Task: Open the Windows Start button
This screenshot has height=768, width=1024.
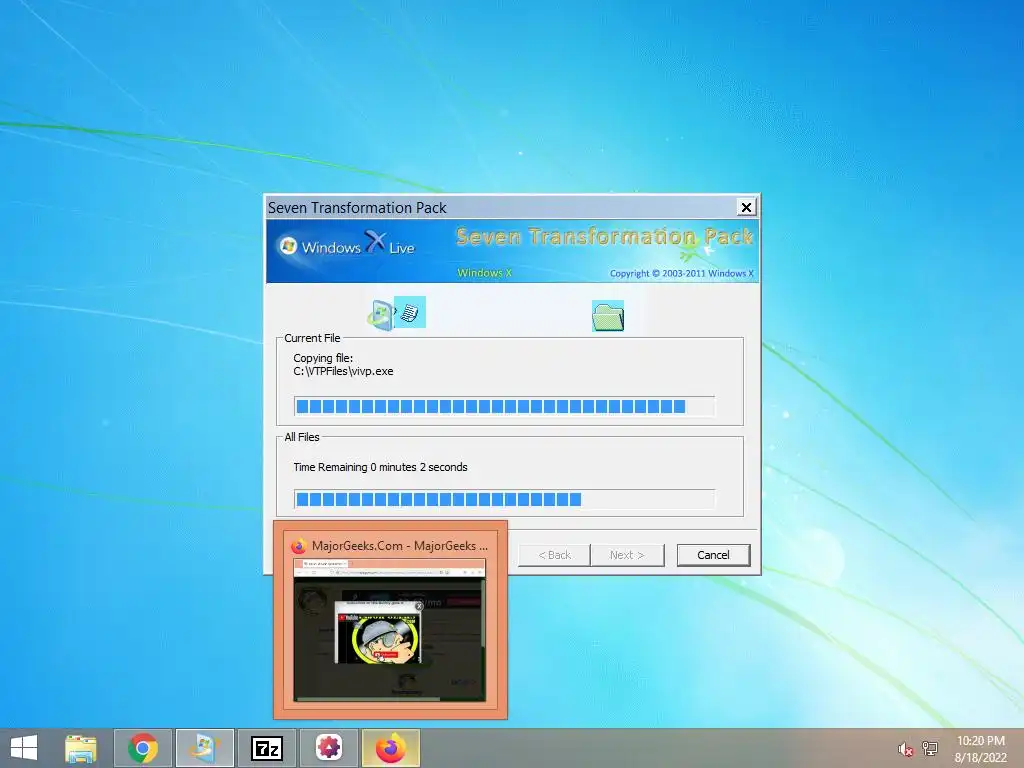Action: click(x=24, y=748)
